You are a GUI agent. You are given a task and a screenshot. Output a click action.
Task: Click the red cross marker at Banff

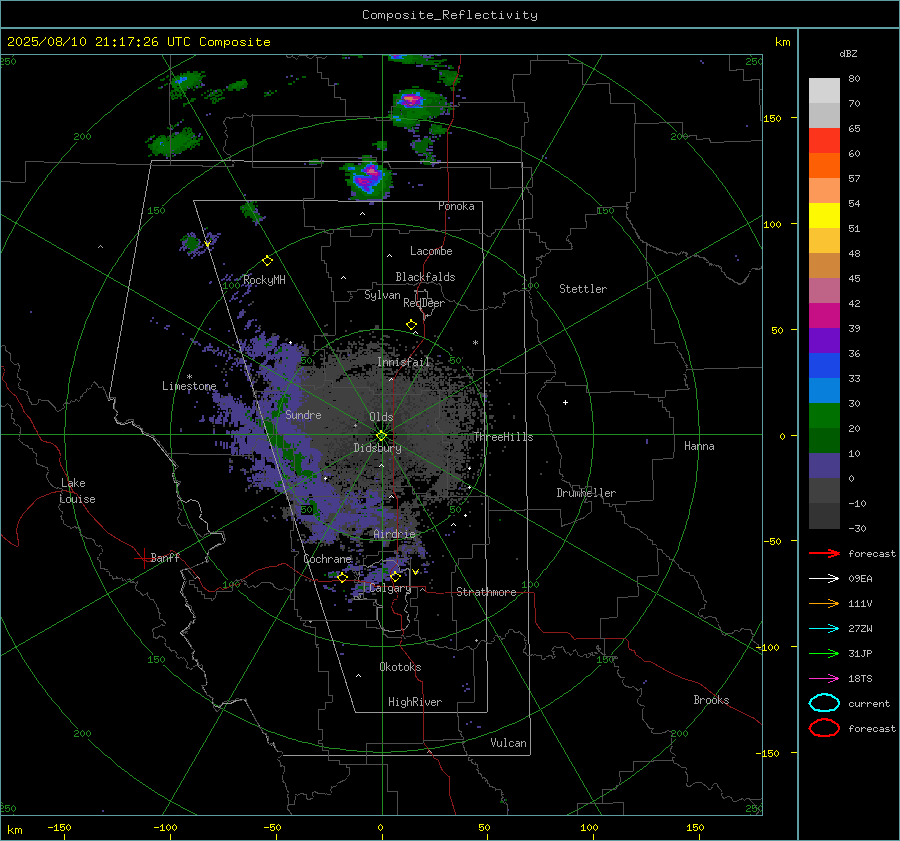pos(143,558)
